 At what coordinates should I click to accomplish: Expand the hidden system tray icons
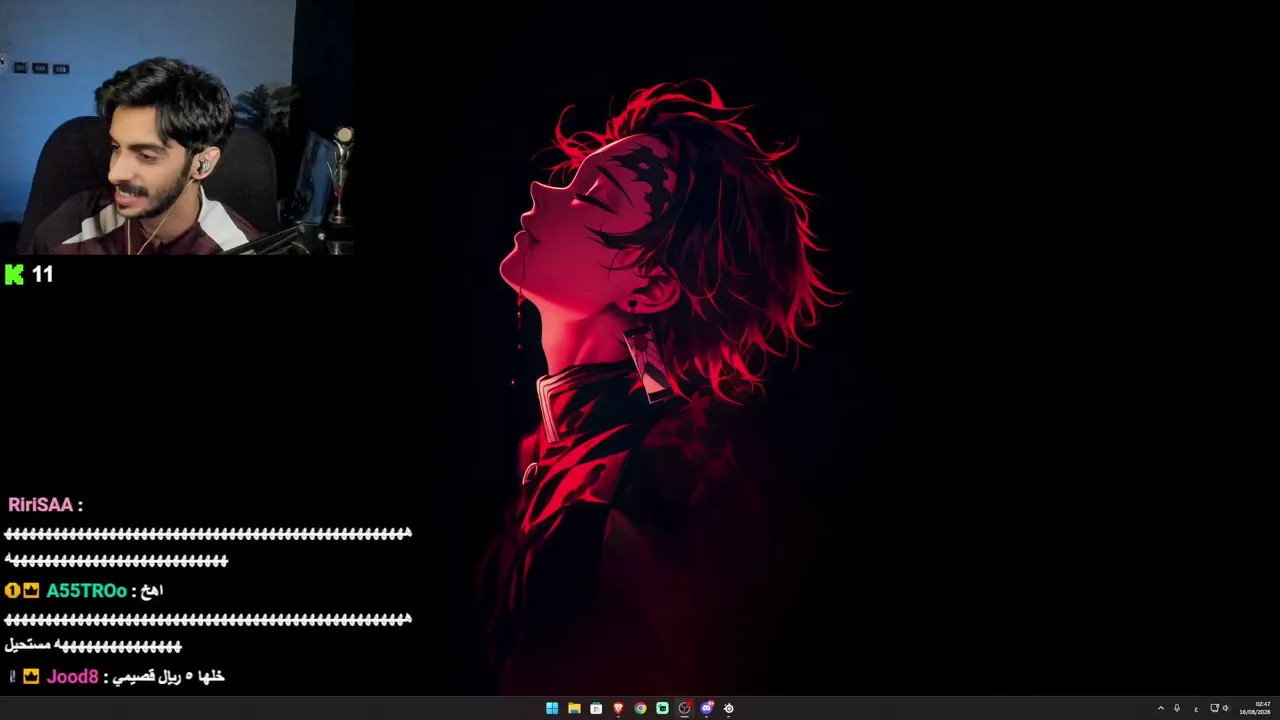point(1160,708)
